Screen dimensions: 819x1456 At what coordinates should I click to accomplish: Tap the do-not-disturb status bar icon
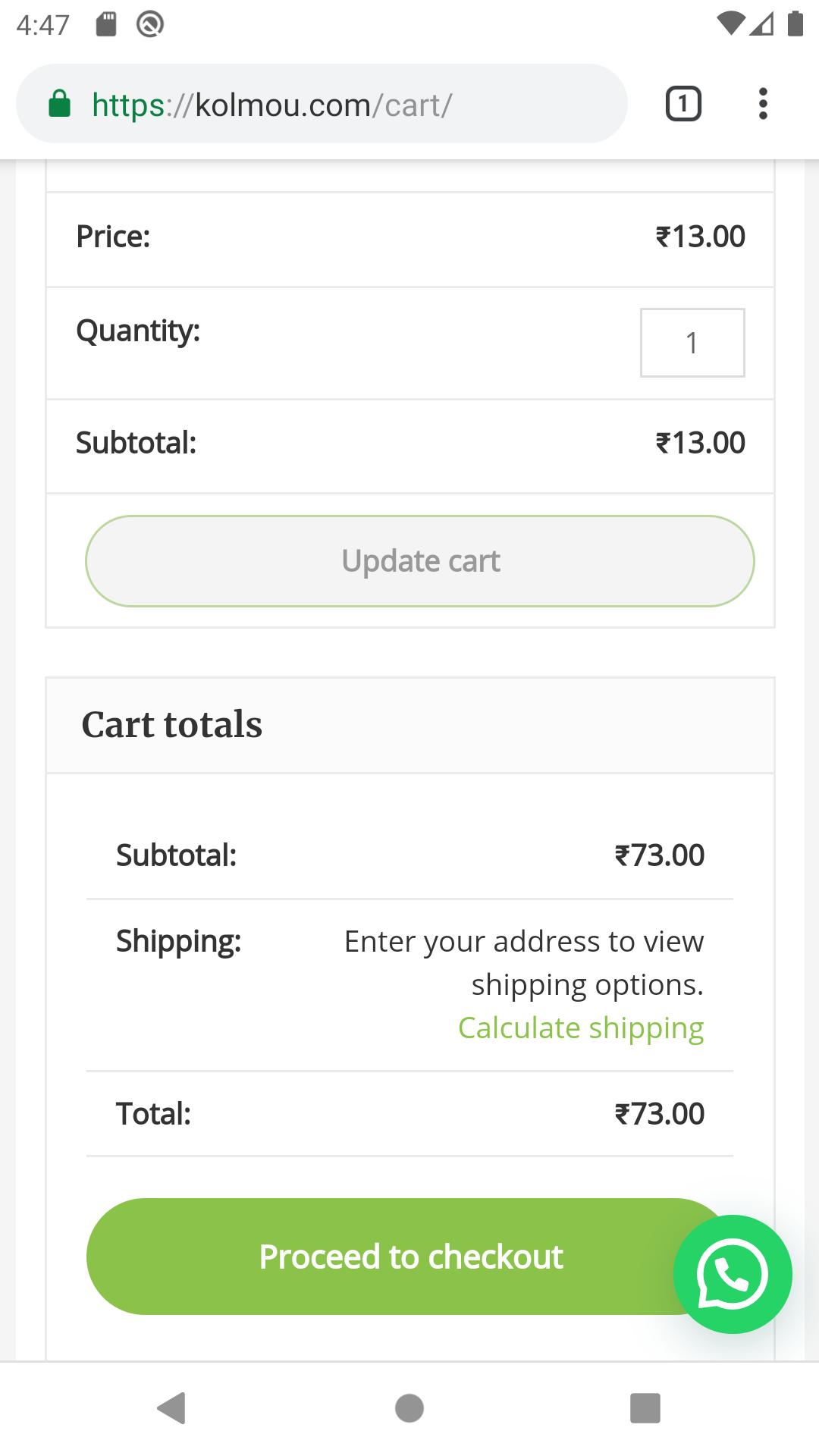(150, 24)
